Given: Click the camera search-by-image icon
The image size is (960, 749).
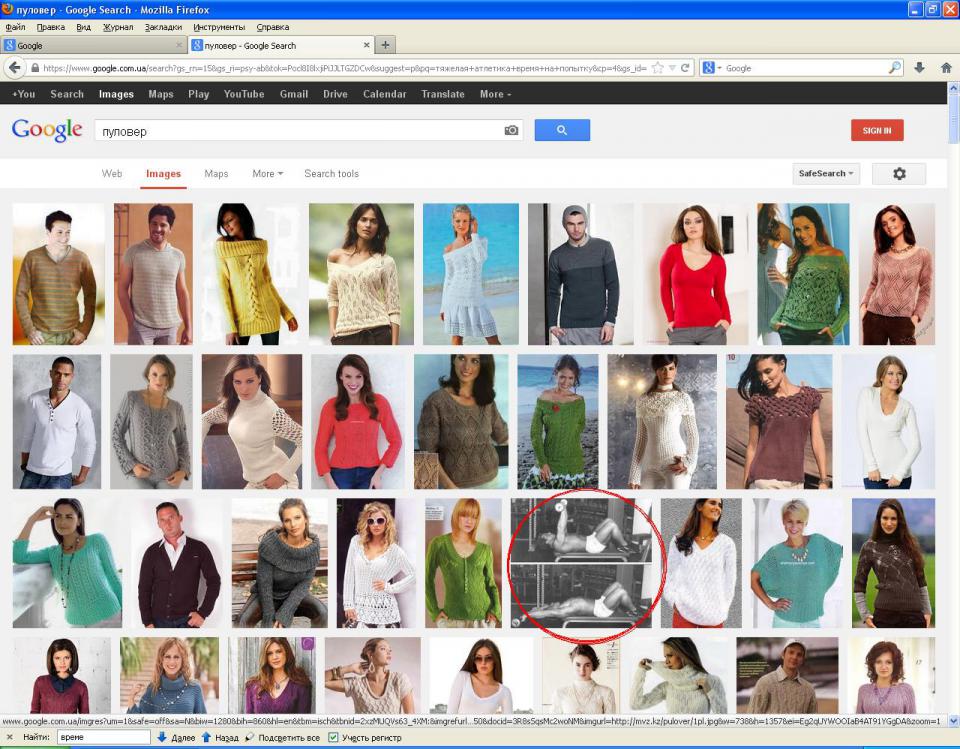Looking at the screenshot, I should click(x=511, y=131).
